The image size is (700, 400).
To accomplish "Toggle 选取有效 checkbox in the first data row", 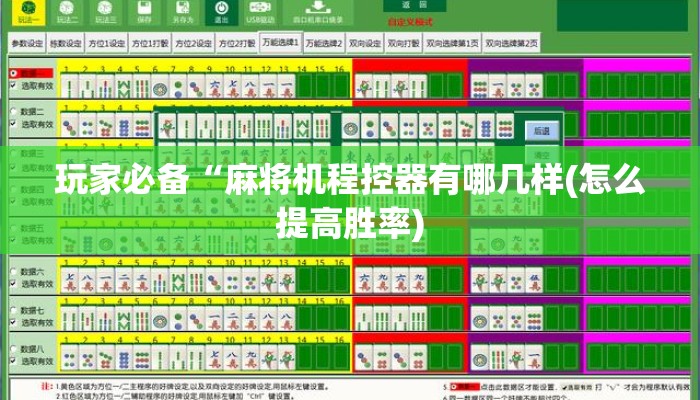I will [x=13, y=85].
